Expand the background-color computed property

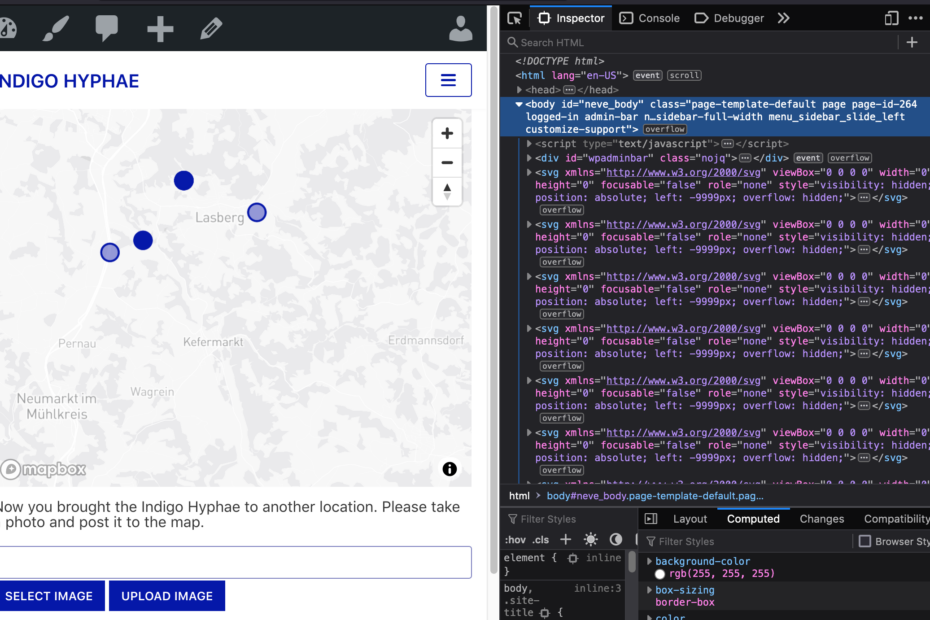tap(649, 561)
